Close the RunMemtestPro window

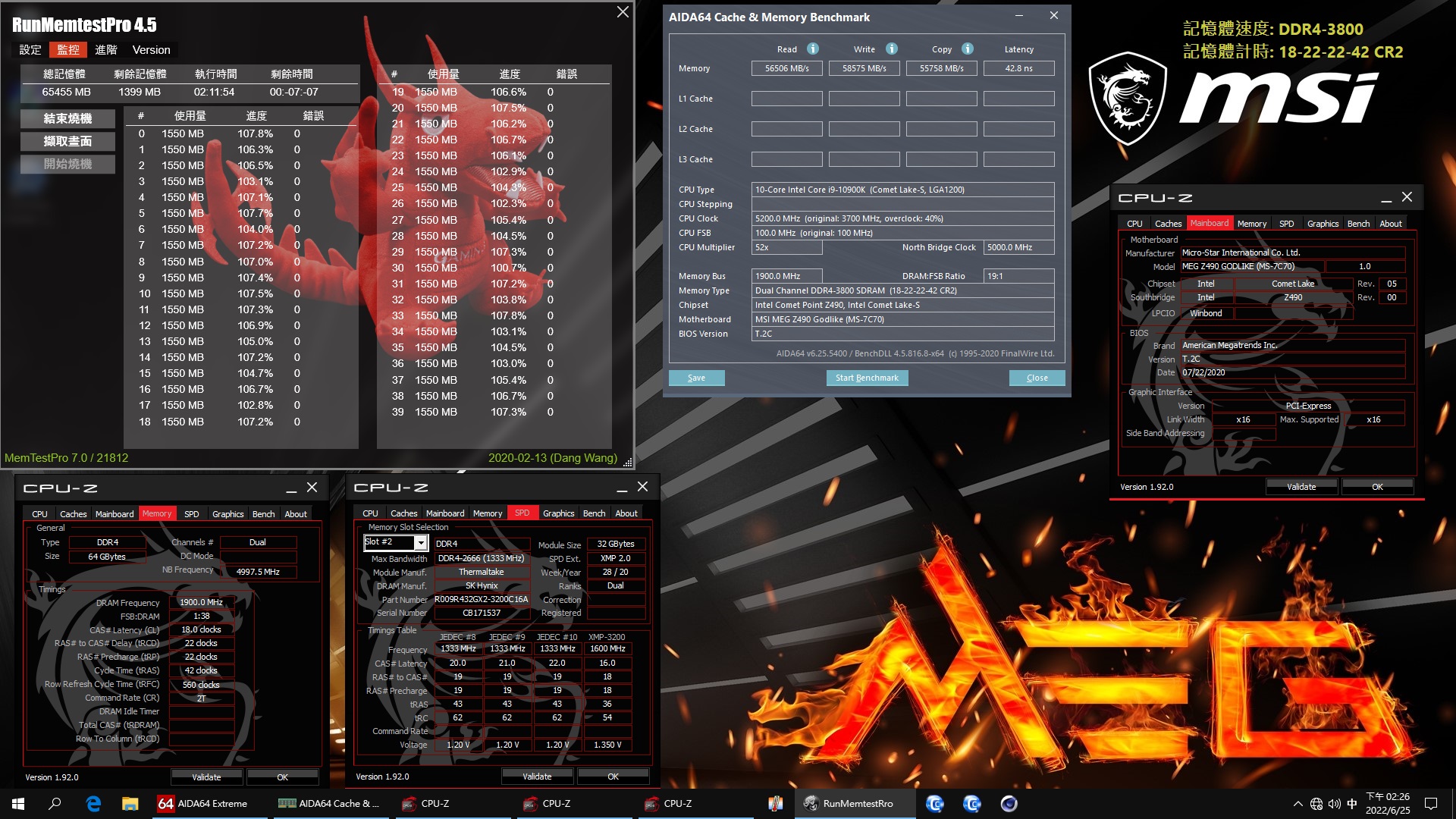[623, 12]
